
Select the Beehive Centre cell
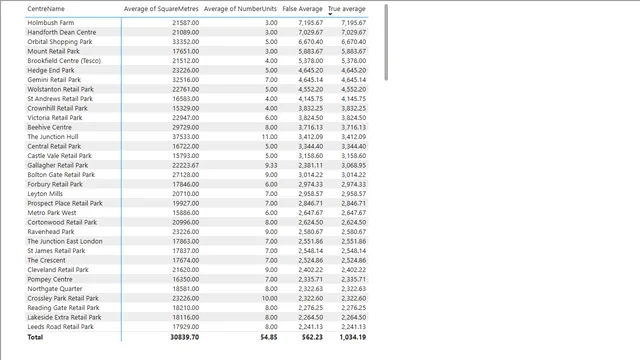tap(49, 127)
